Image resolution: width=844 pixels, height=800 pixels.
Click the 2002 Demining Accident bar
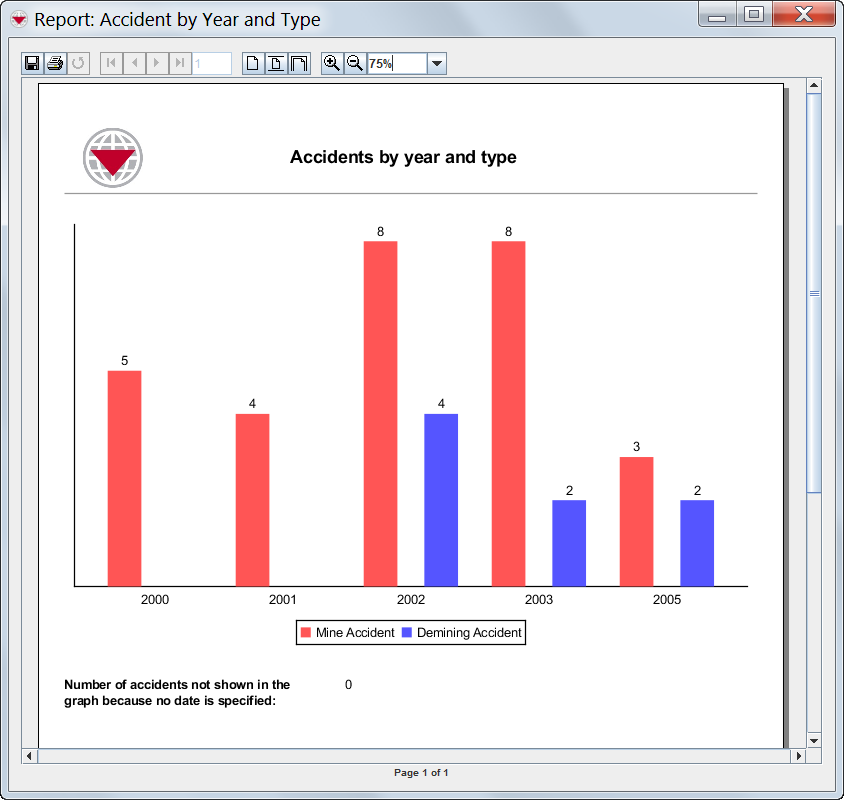pos(441,499)
